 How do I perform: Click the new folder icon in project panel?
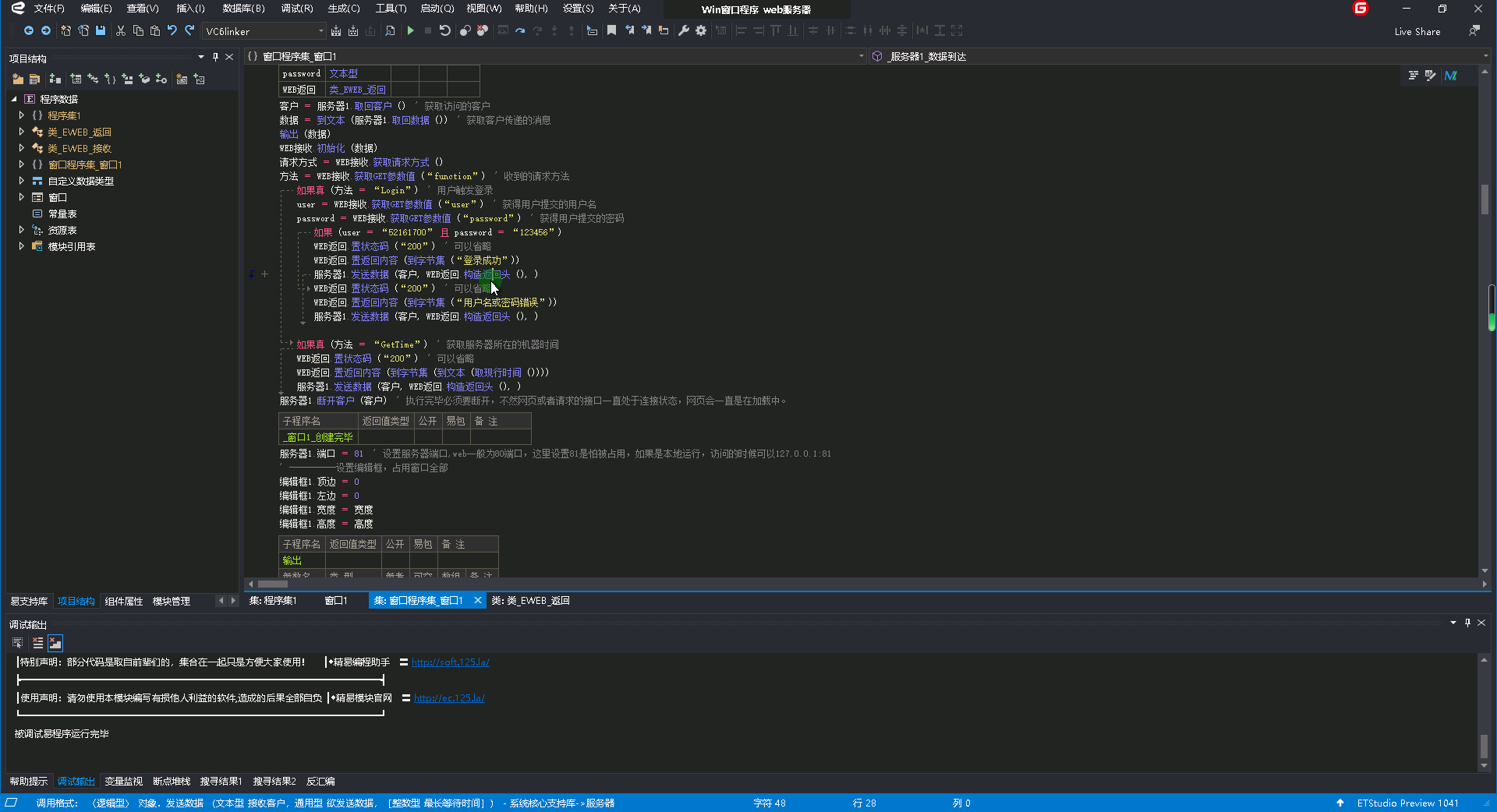point(18,79)
